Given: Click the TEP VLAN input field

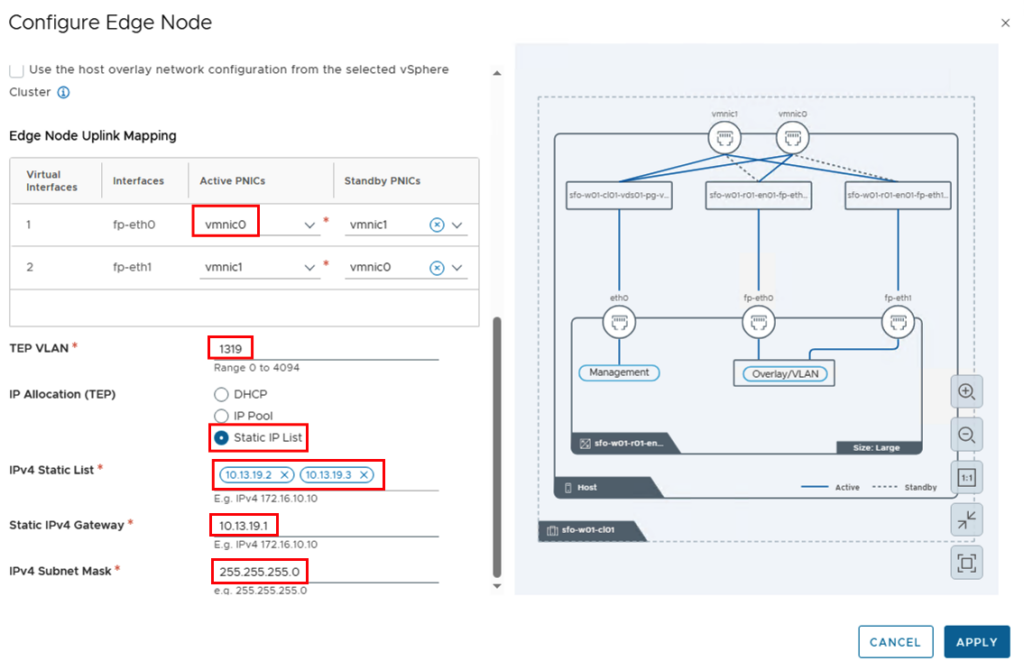Looking at the screenshot, I should click(320, 348).
